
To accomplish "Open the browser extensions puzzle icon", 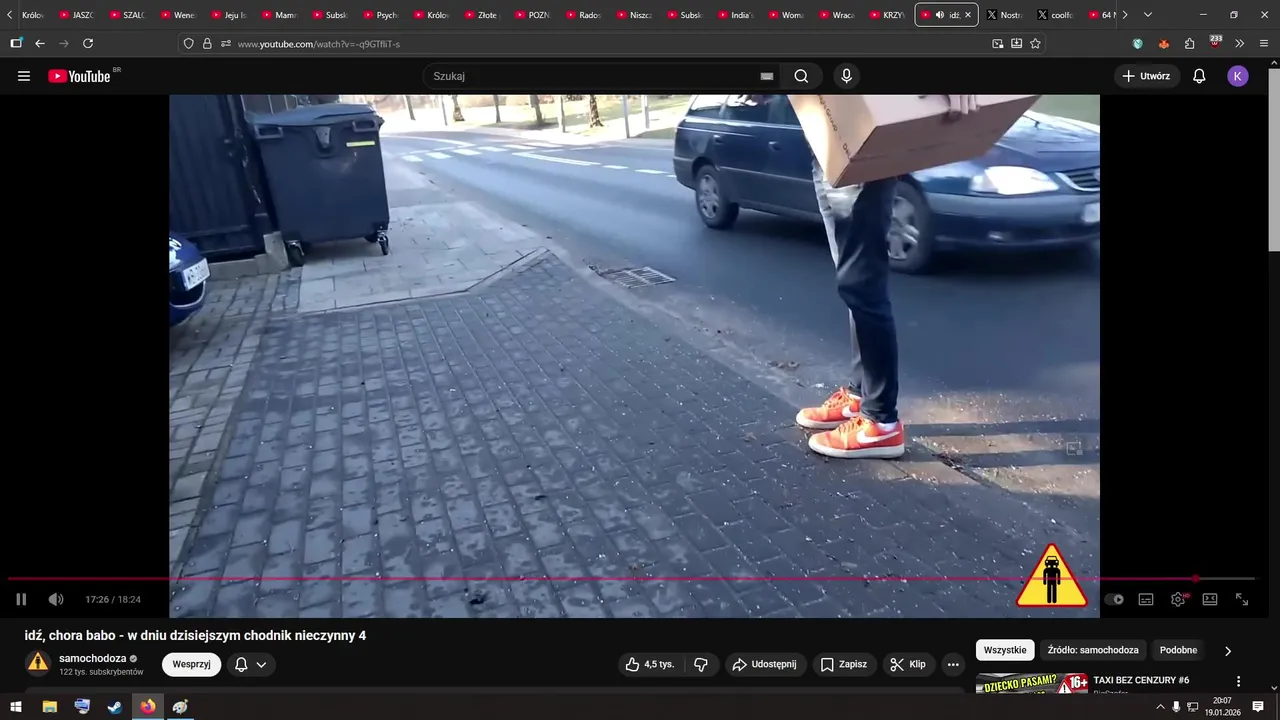I will pyautogui.click(x=1189, y=44).
